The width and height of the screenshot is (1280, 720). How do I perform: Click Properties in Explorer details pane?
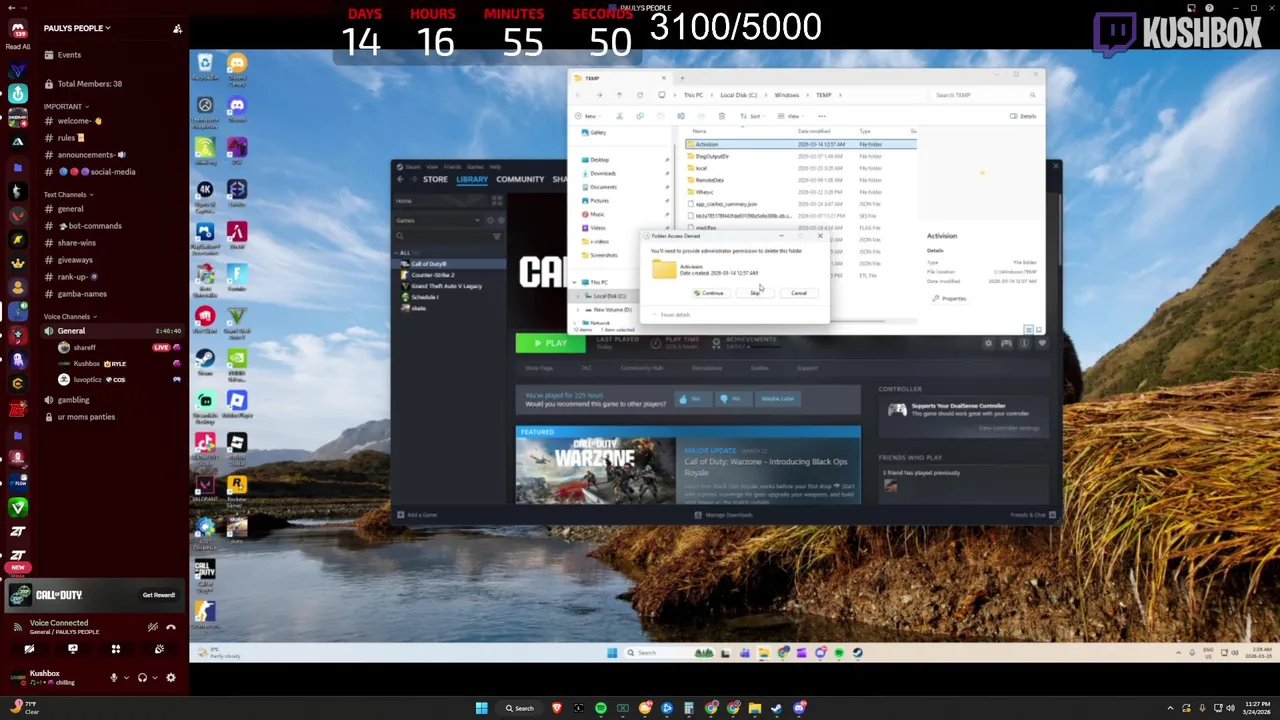click(949, 299)
